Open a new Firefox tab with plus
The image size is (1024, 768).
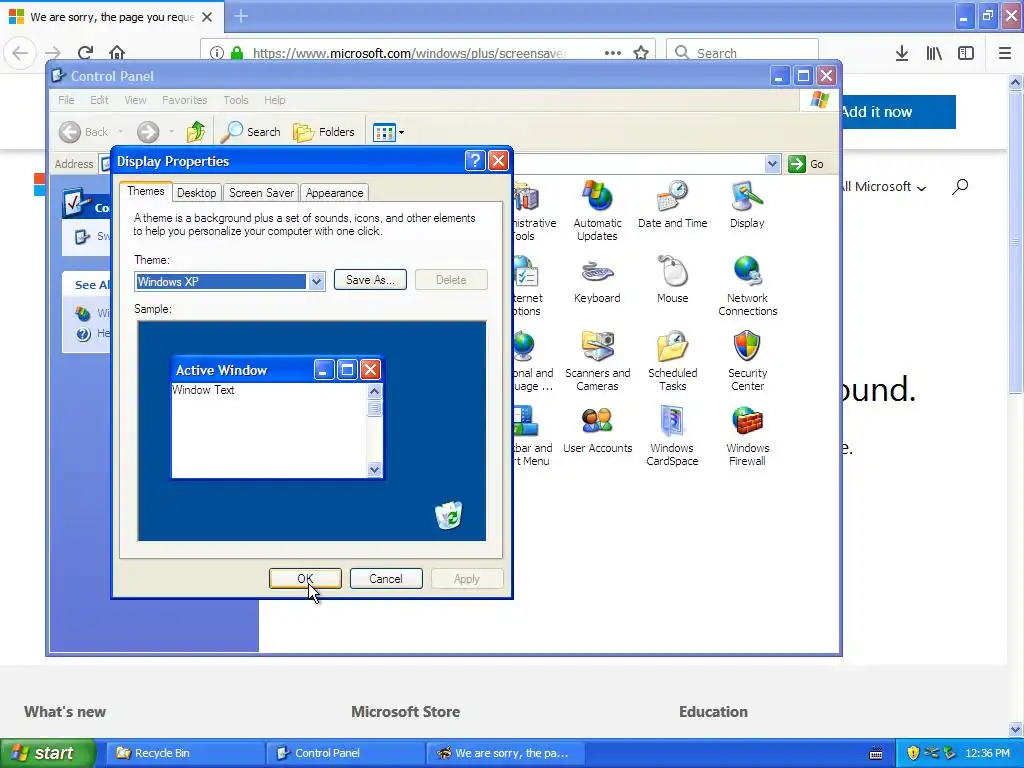[x=241, y=16]
